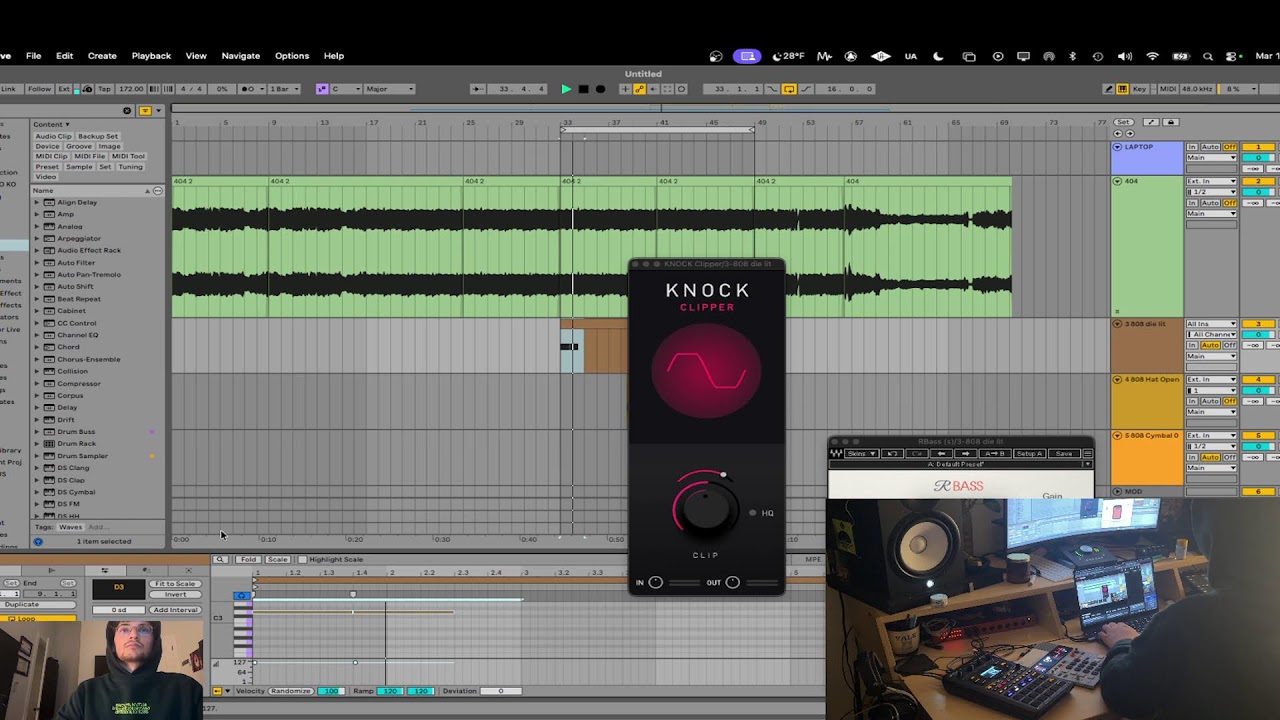Open the View menu

coord(196,56)
